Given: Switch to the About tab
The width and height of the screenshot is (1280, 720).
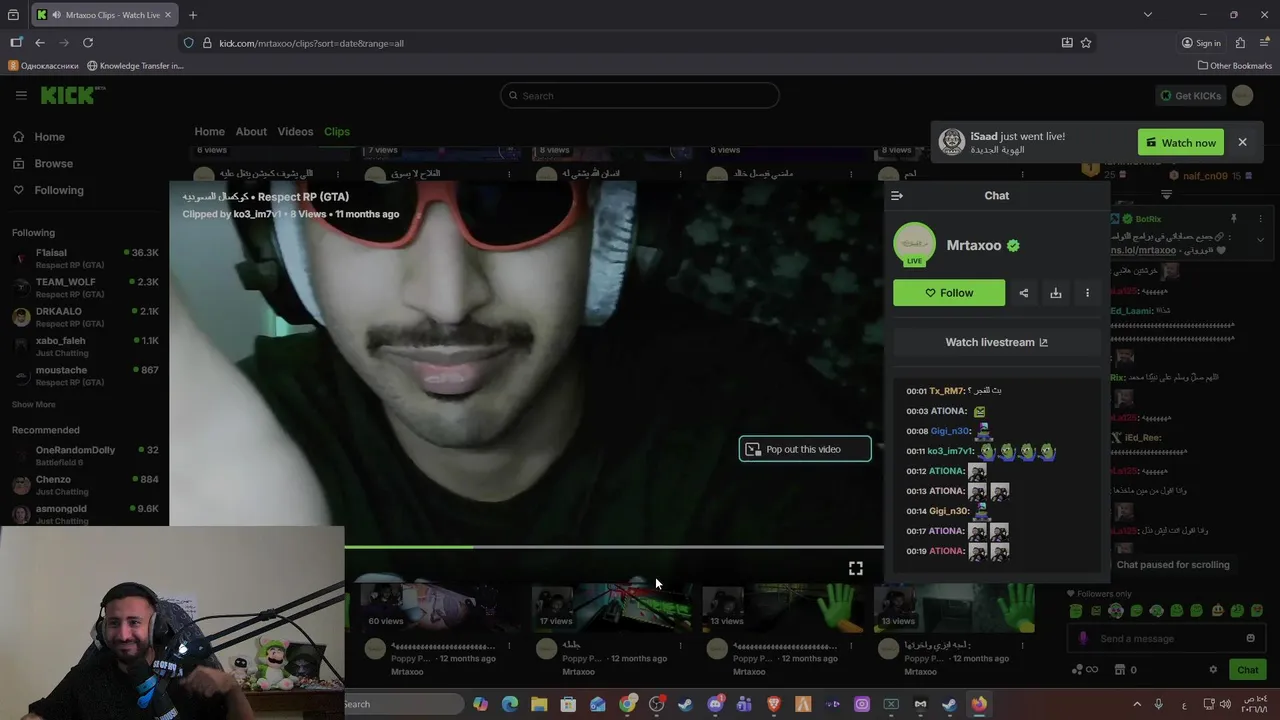Looking at the screenshot, I should point(251,132).
